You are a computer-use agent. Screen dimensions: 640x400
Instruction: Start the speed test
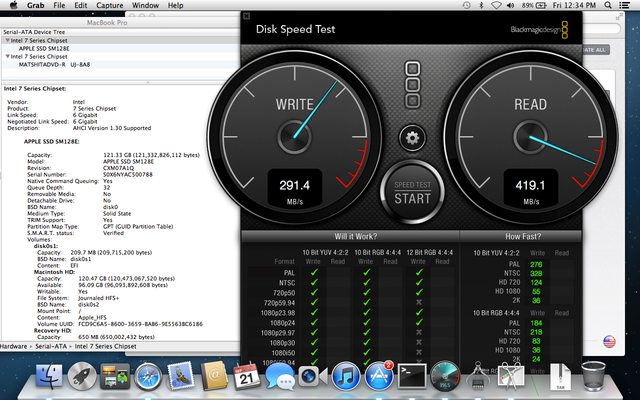point(412,192)
